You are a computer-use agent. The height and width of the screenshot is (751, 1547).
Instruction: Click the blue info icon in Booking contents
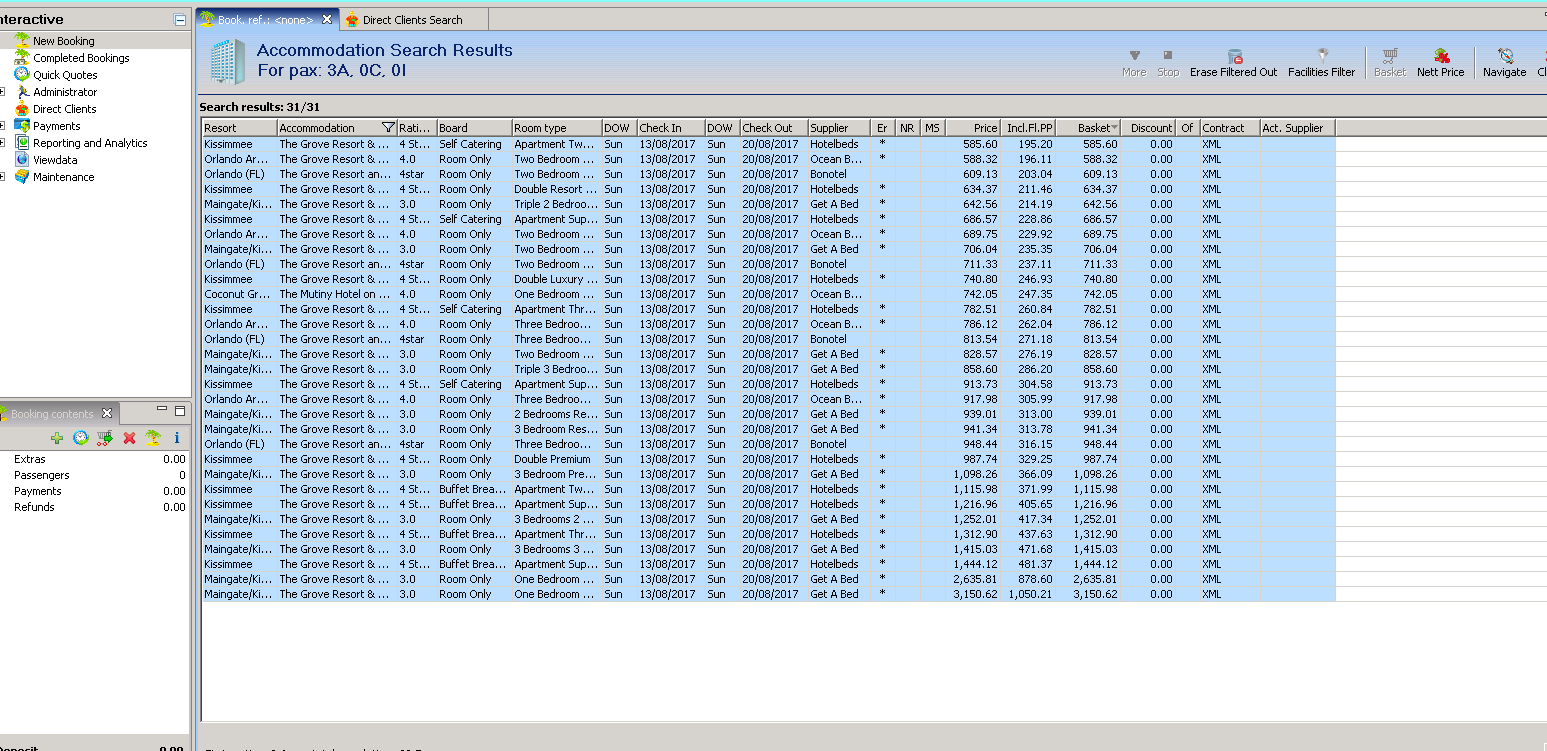pyautogui.click(x=177, y=438)
